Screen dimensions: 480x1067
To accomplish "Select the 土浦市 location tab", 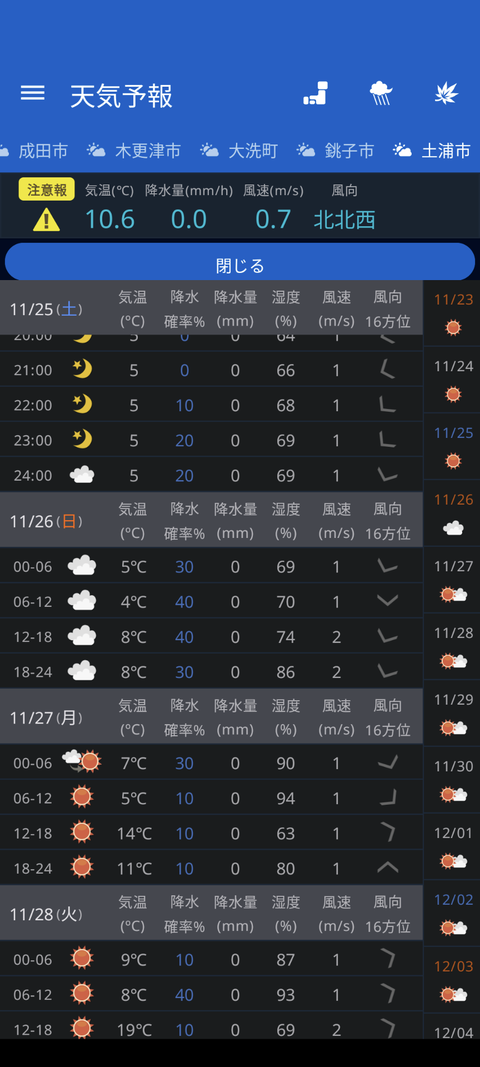I will coord(432,150).
